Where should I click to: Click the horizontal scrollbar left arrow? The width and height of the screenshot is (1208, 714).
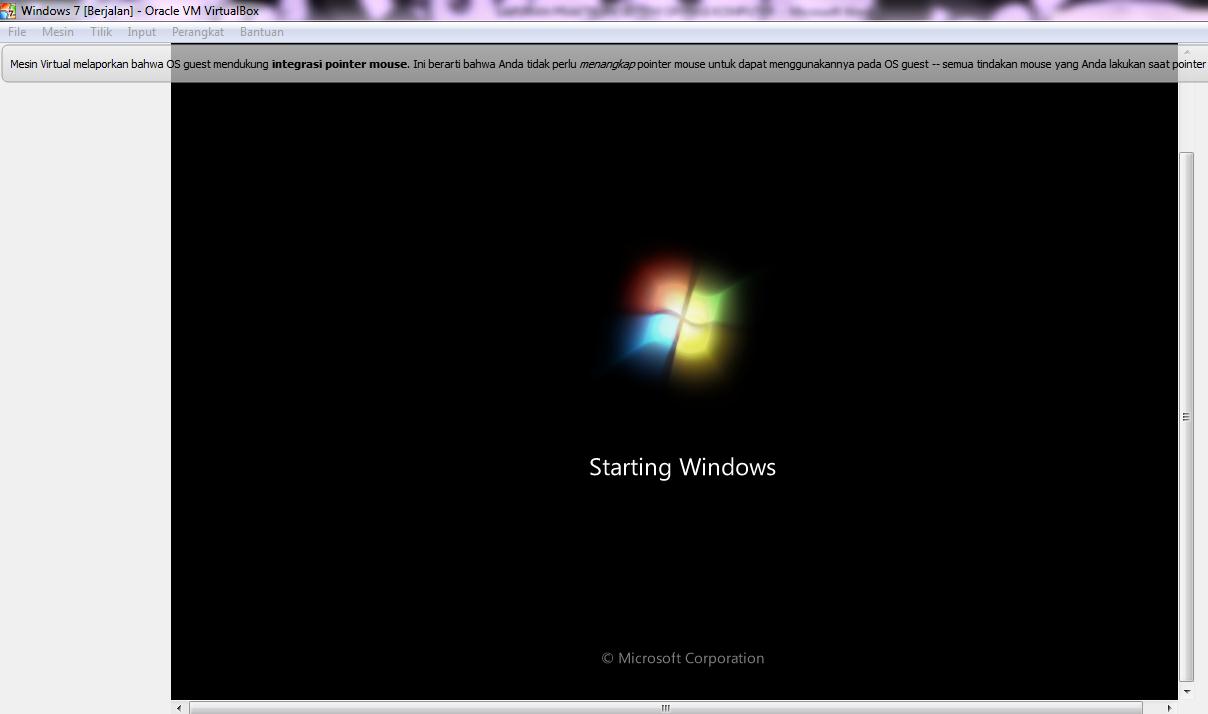(179, 708)
